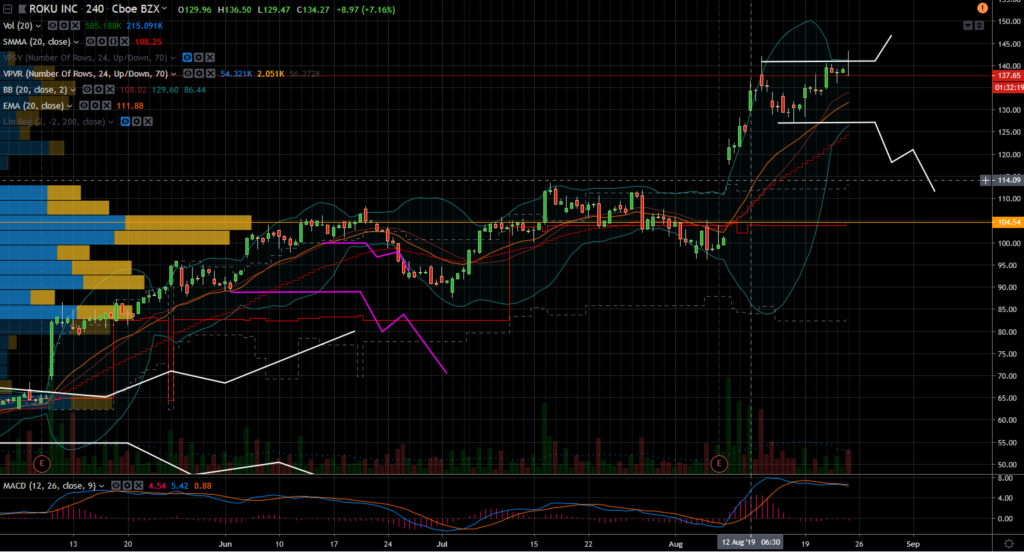1024x552 pixels.
Task: Toggle visibility eye of Lin Reg indicator
Action: point(125,122)
